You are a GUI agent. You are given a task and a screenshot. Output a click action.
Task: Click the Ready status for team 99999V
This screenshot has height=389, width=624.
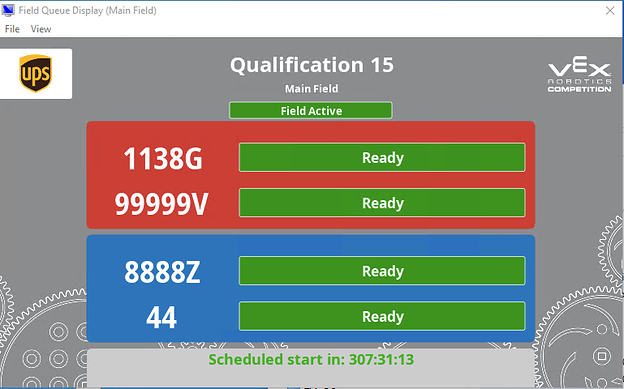pyautogui.click(x=382, y=203)
